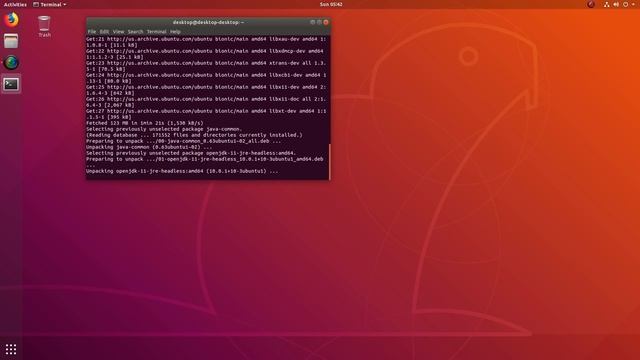Select the Terminal icon in the dock
The width and height of the screenshot is (640, 360).
(x=11, y=84)
